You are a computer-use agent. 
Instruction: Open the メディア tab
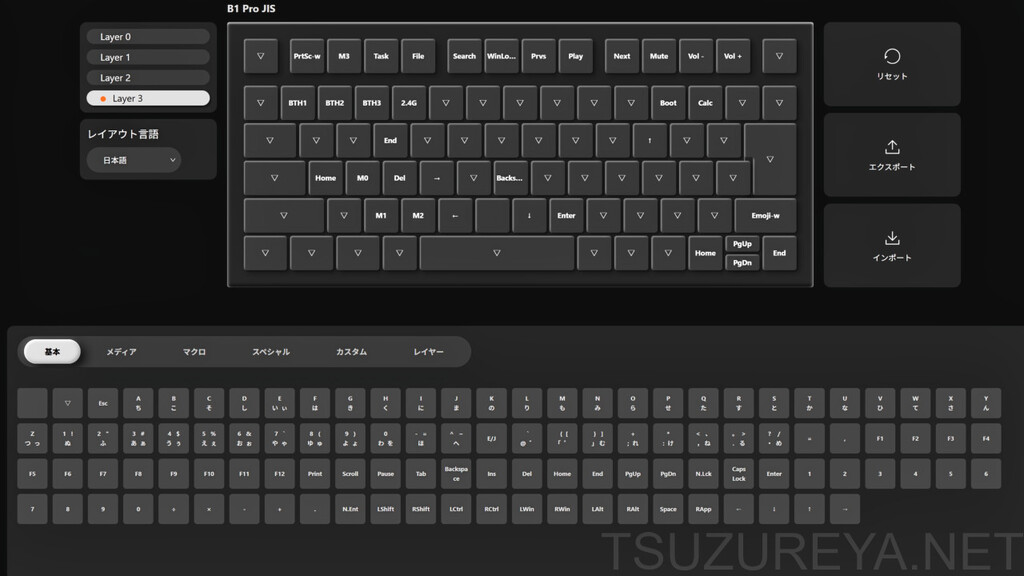(x=121, y=352)
